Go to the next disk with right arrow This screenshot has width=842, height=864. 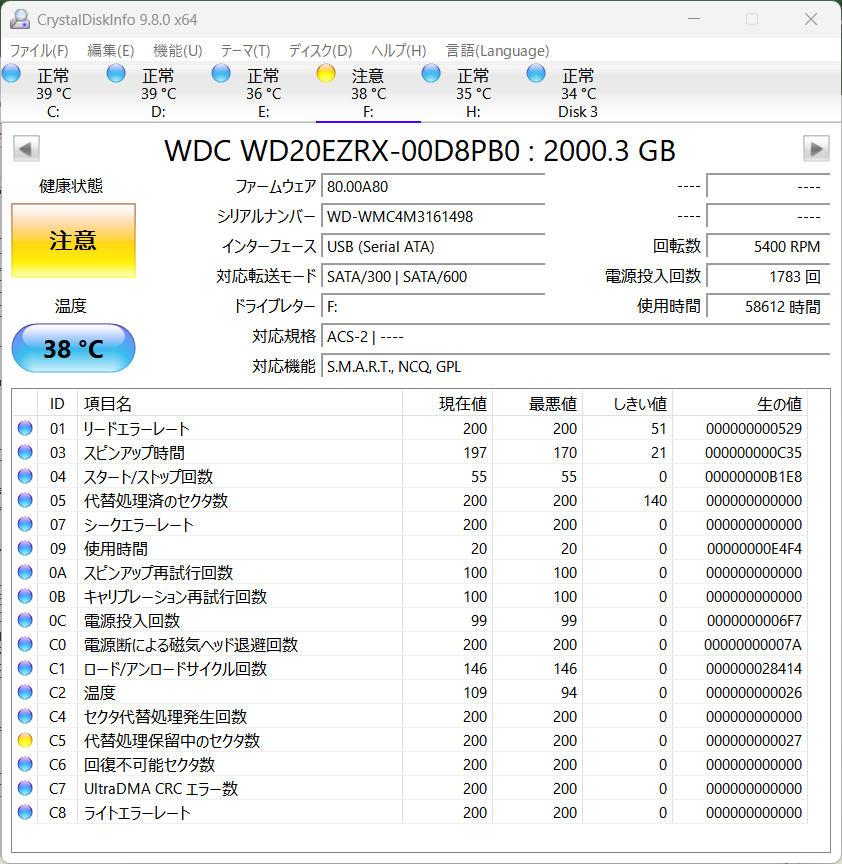click(816, 149)
